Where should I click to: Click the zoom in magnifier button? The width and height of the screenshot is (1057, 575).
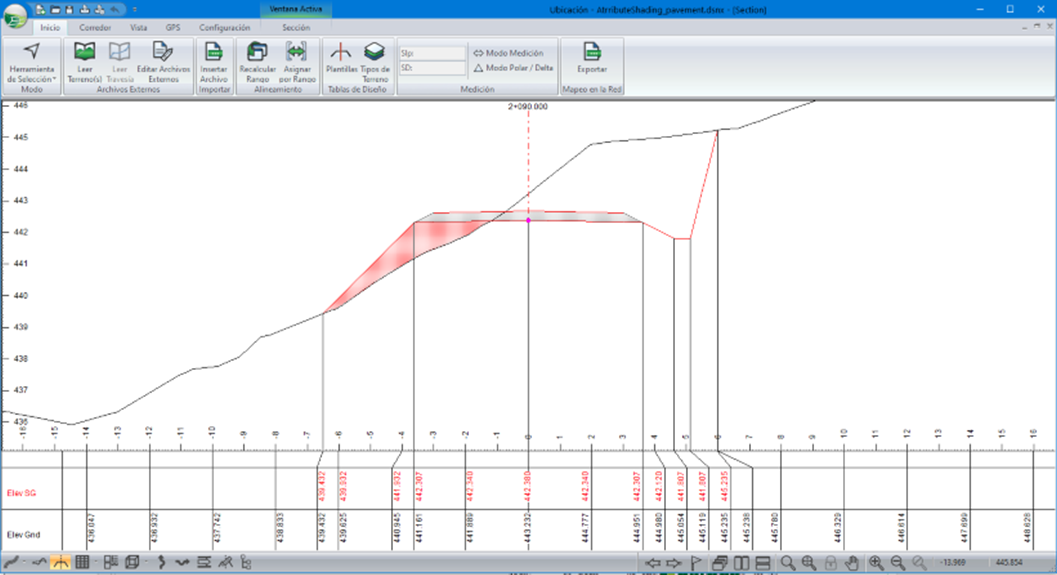coord(876,563)
